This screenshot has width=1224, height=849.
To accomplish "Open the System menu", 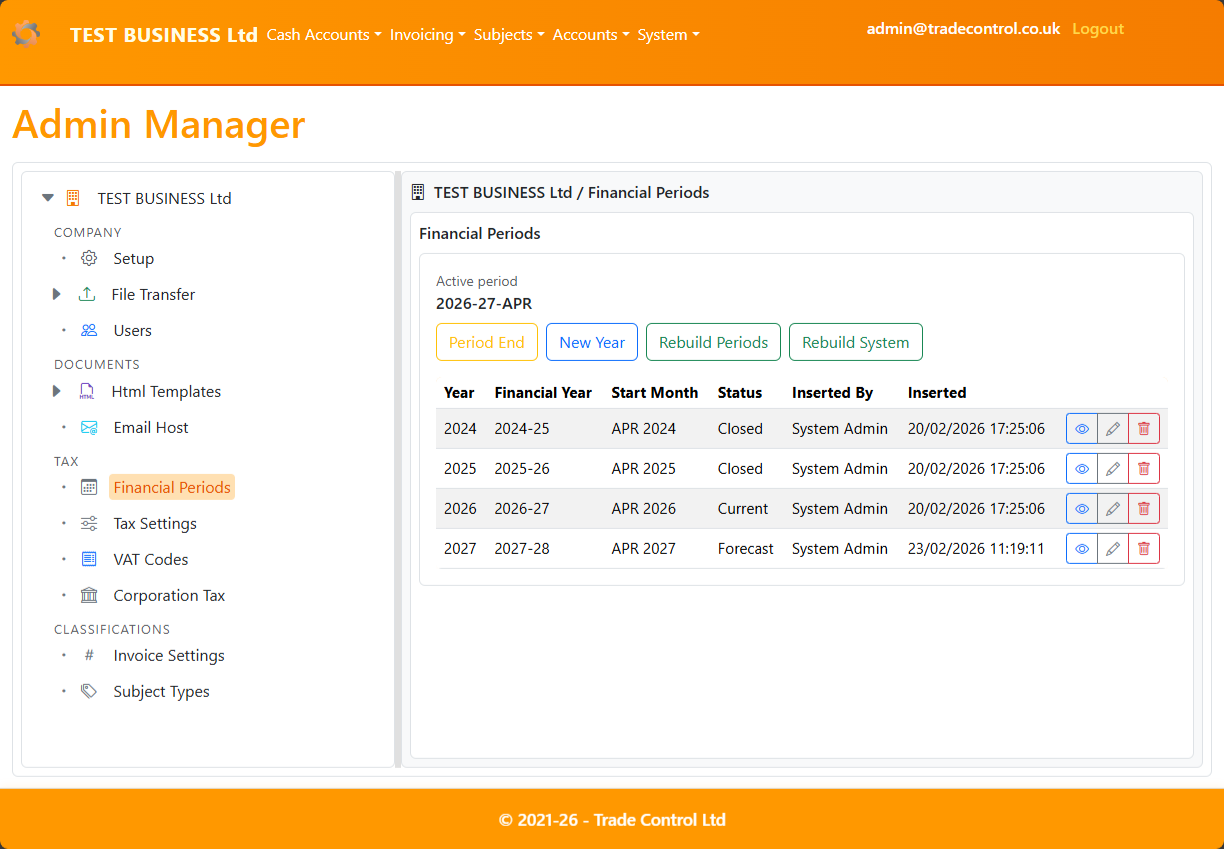I will [668, 34].
